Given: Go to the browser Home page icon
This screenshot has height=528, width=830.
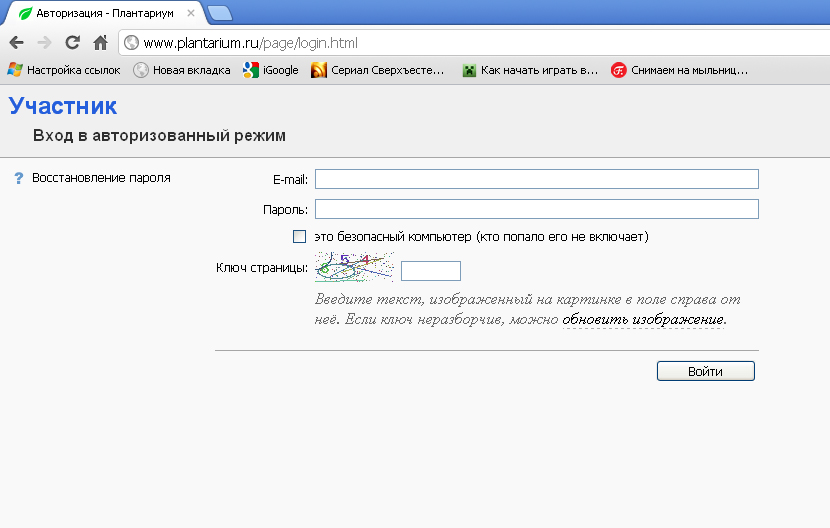Looking at the screenshot, I should pyautogui.click(x=100, y=43).
